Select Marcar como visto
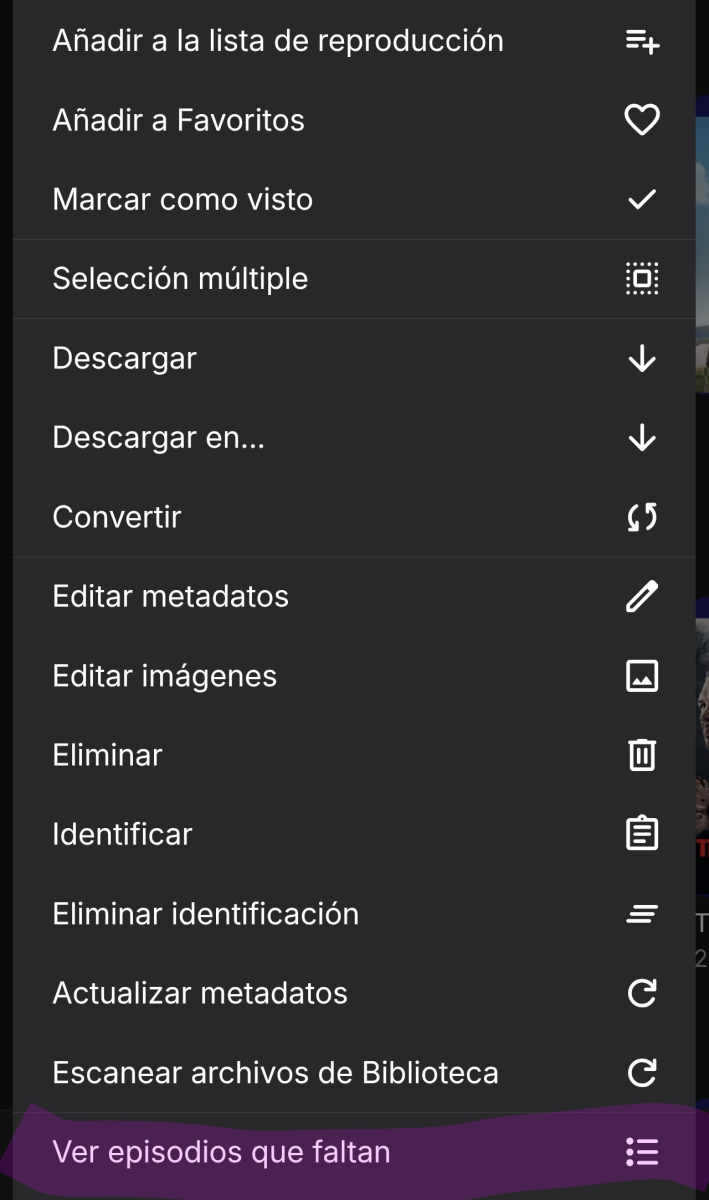This screenshot has width=709, height=1200. pos(183,199)
